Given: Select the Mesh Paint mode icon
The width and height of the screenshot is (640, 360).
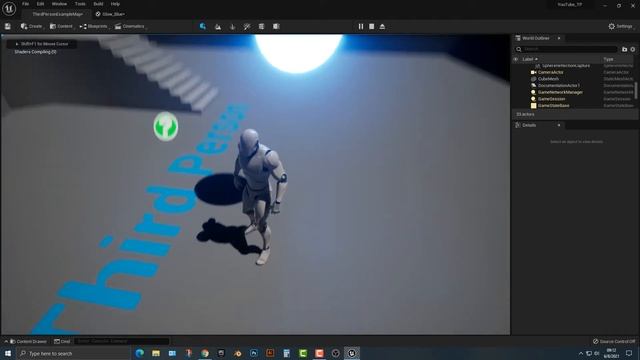Looking at the screenshot, I should pos(247,27).
